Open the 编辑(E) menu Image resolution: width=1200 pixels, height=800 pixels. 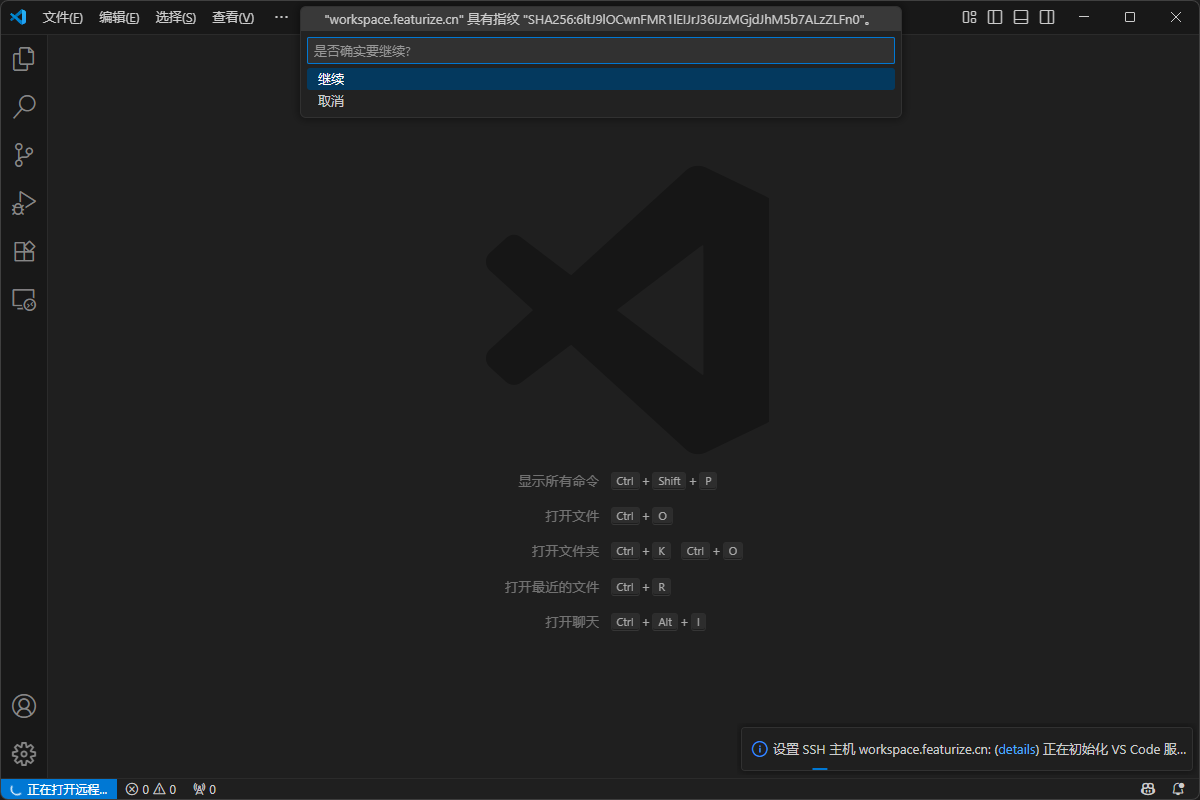point(119,18)
